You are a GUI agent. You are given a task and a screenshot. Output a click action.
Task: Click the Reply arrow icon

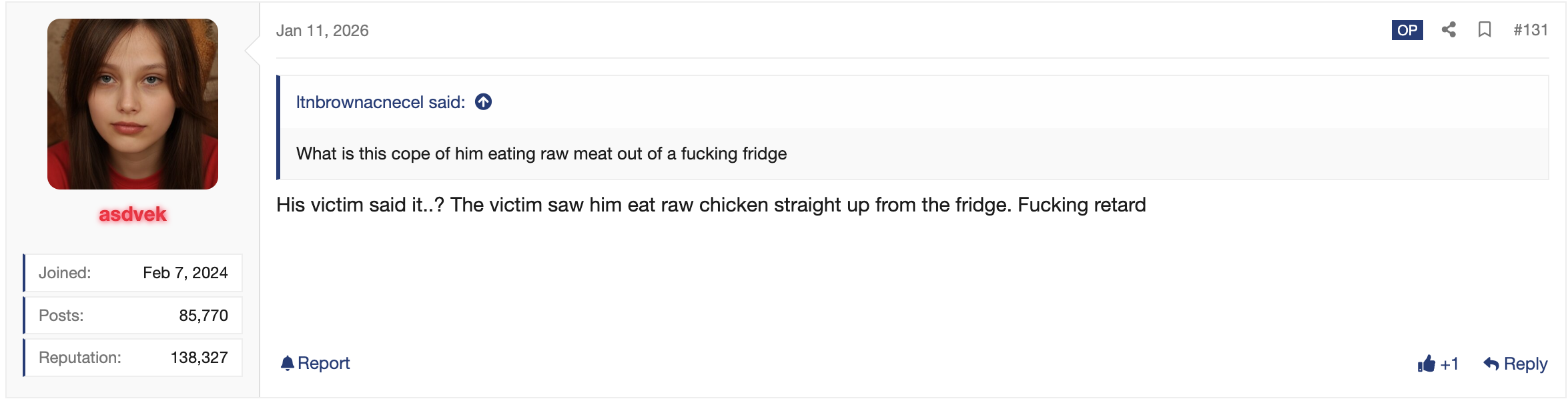(1491, 364)
